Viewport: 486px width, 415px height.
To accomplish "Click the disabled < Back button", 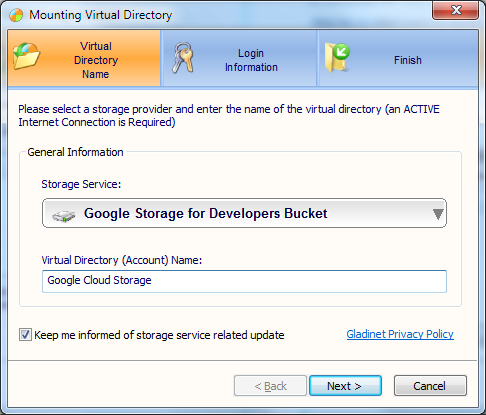I will (x=270, y=386).
